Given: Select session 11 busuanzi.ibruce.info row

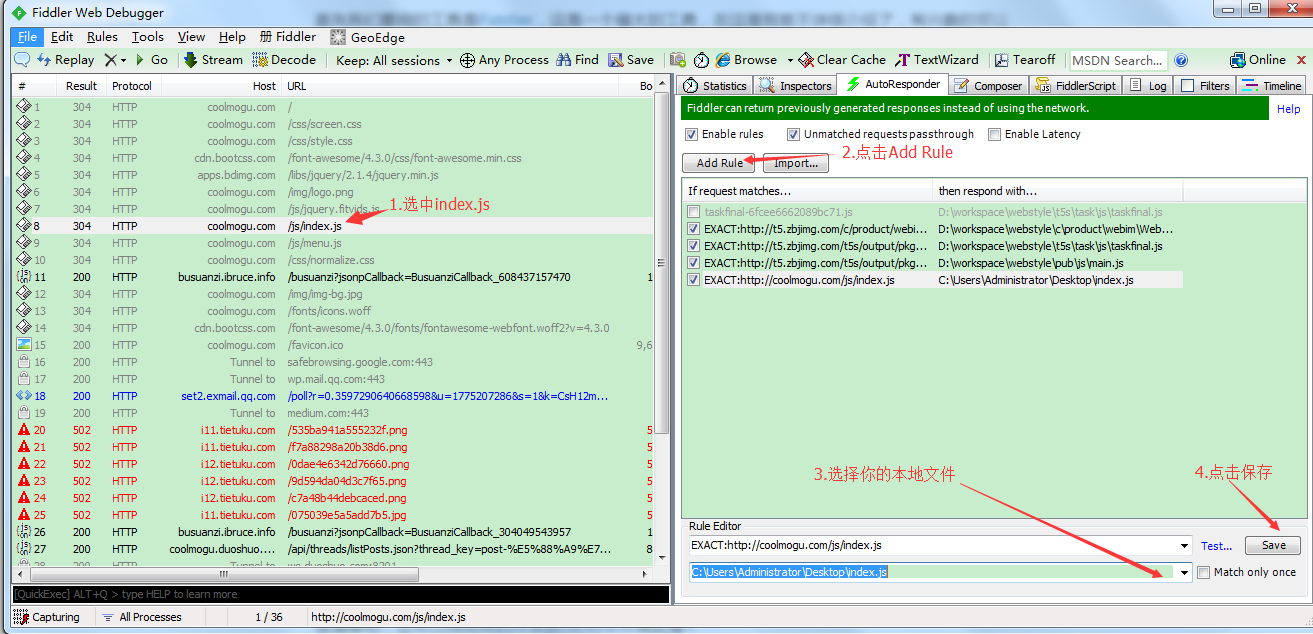Looking at the screenshot, I should [x=333, y=277].
